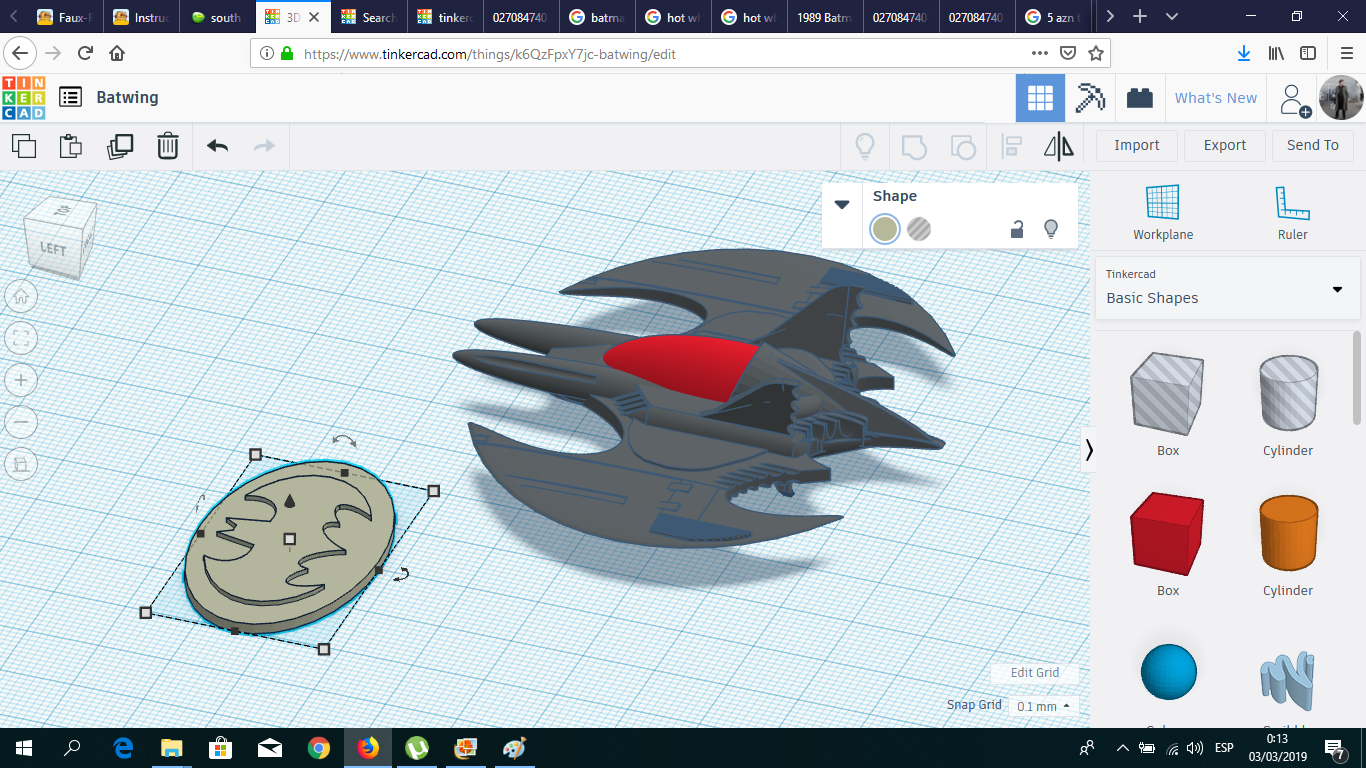Open Firefox from the taskbar
Viewport: 1366px width, 768px height.
point(368,748)
